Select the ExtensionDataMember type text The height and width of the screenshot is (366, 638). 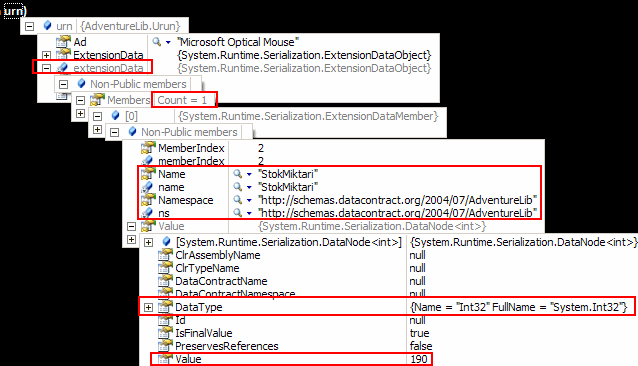click(x=308, y=116)
